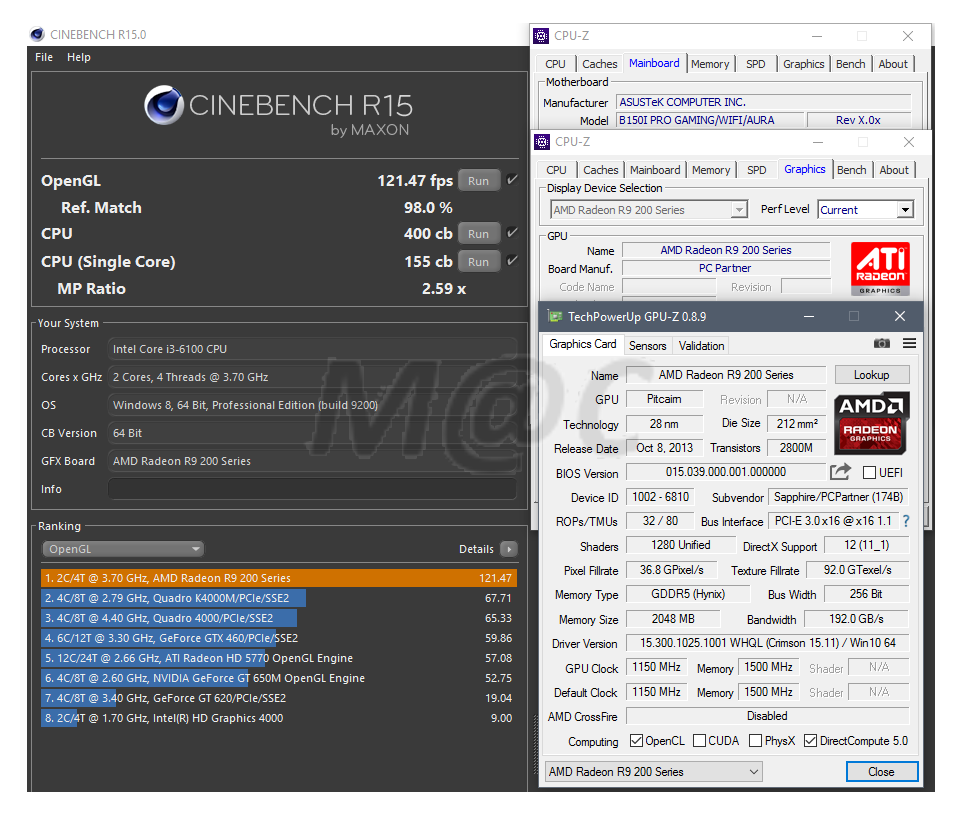Select ranking row ATI Radeon HD 5770
The height and width of the screenshot is (815, 962).
pyautogui.click(x=279, y=658)
